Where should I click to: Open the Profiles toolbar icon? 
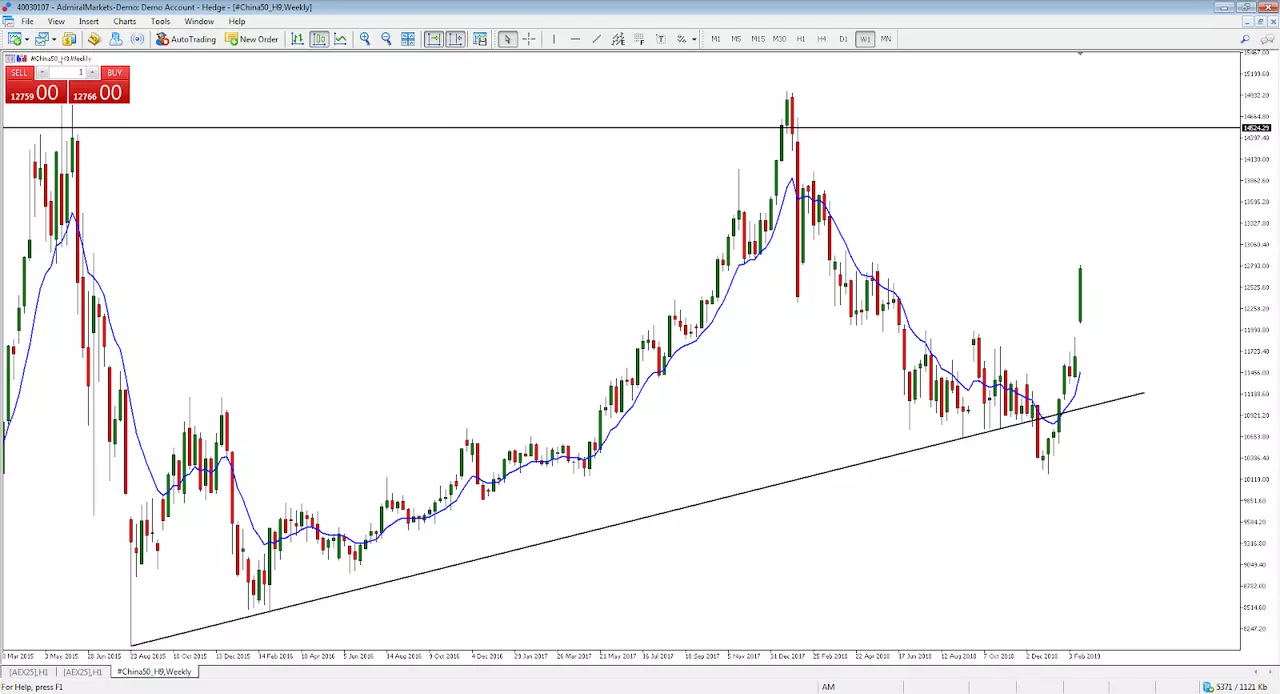tap(42, 39)
